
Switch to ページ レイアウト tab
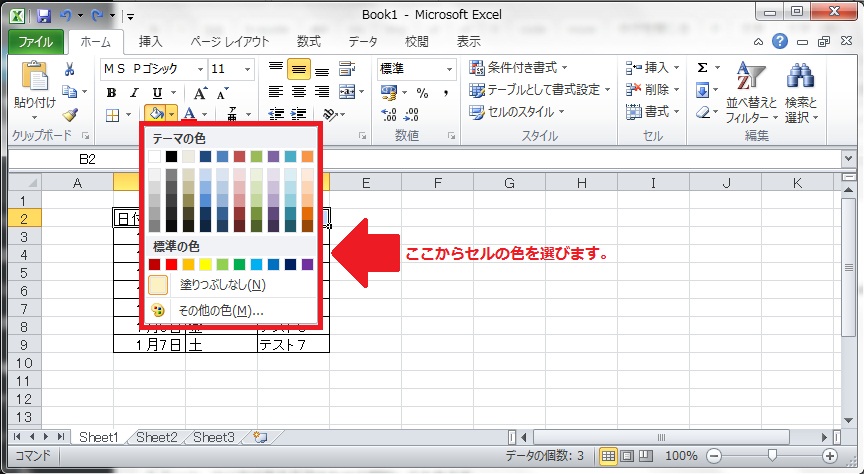pos(230,41)
